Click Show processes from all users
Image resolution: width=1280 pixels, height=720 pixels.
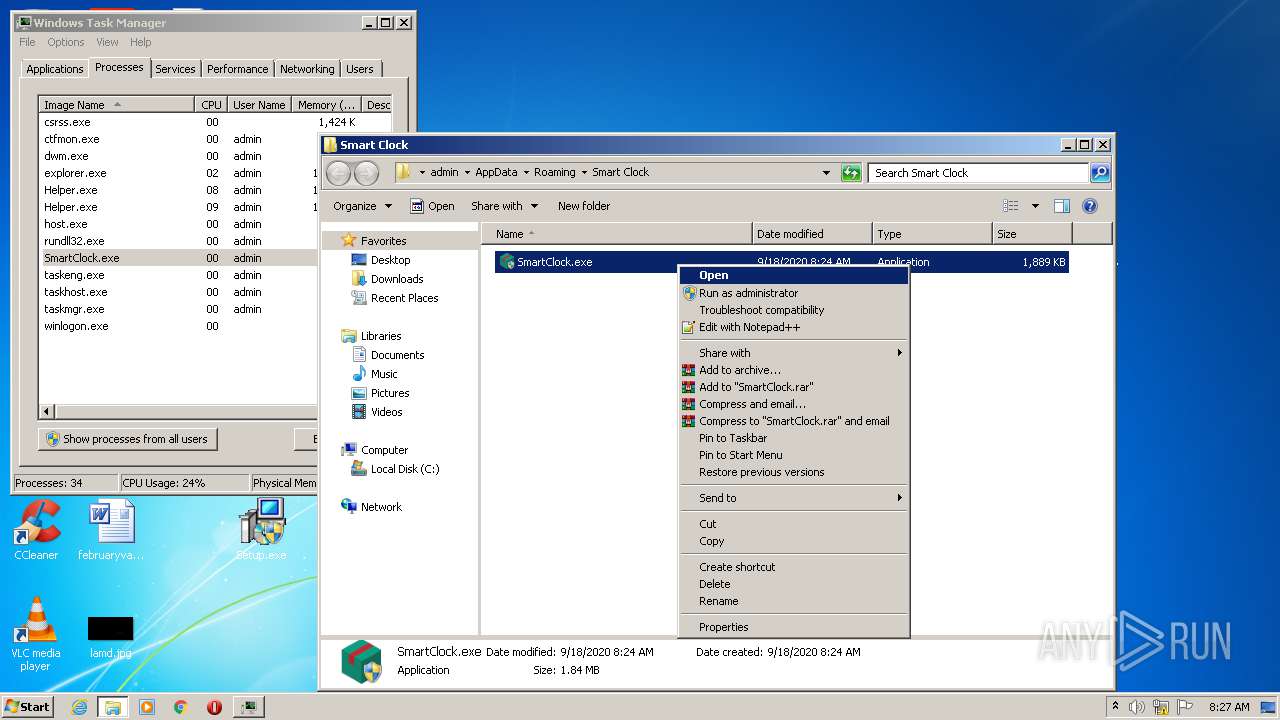point(127,439)
